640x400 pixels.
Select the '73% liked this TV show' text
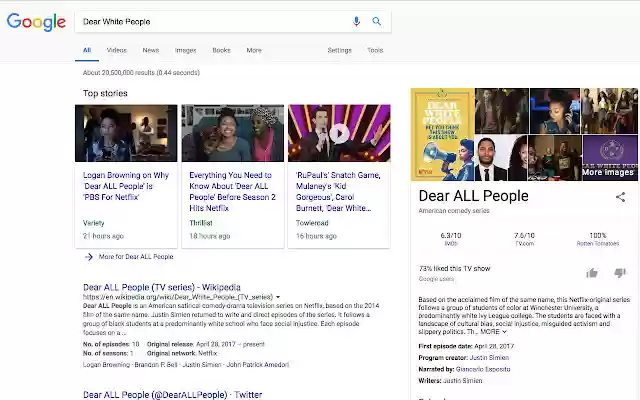454,269
